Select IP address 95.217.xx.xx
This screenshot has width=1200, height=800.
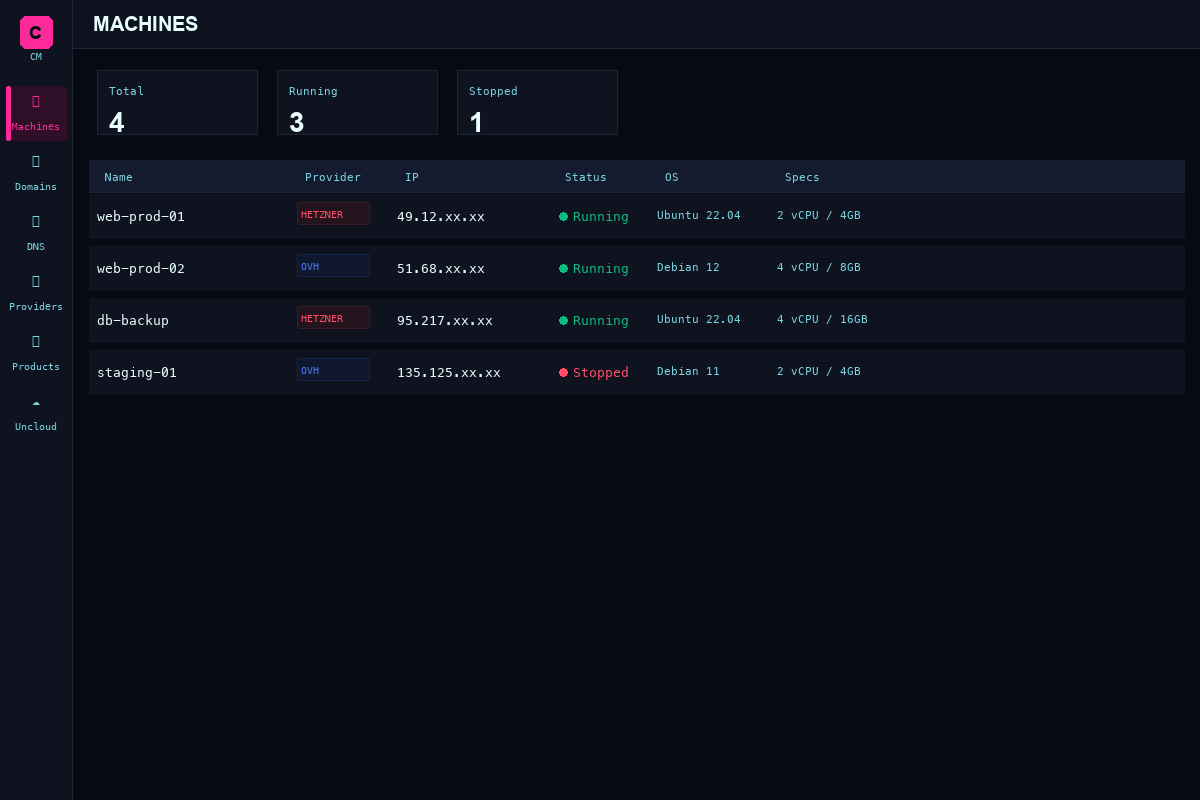[445, 320]
